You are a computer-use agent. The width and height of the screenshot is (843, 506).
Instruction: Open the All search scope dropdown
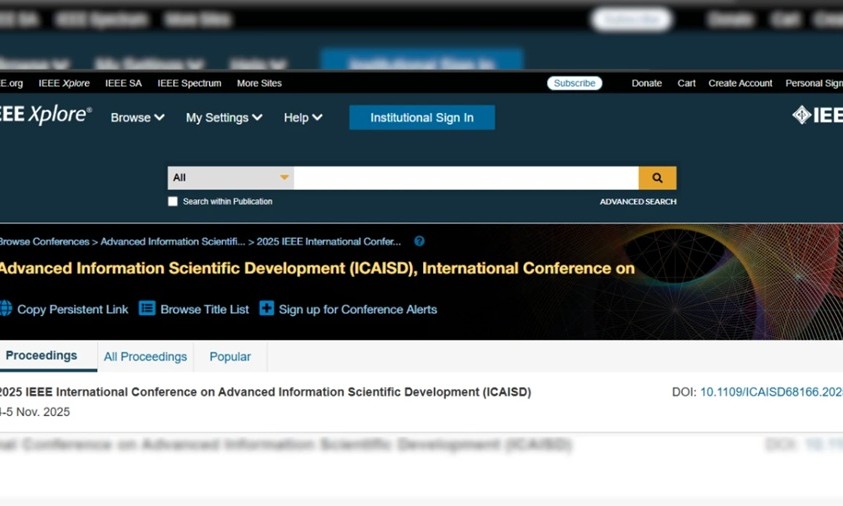pos(230,178)
